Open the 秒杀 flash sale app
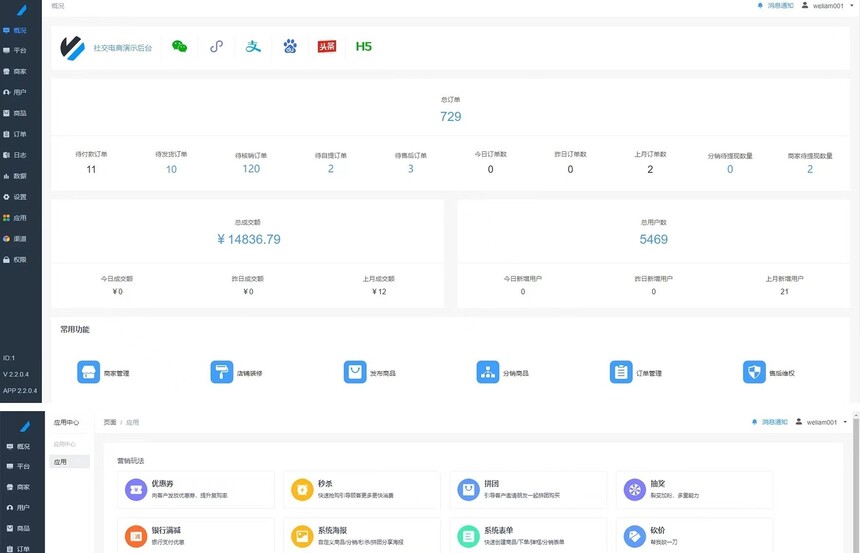The width and height of the screenshot is (860, 553). (x=301, y=489)
